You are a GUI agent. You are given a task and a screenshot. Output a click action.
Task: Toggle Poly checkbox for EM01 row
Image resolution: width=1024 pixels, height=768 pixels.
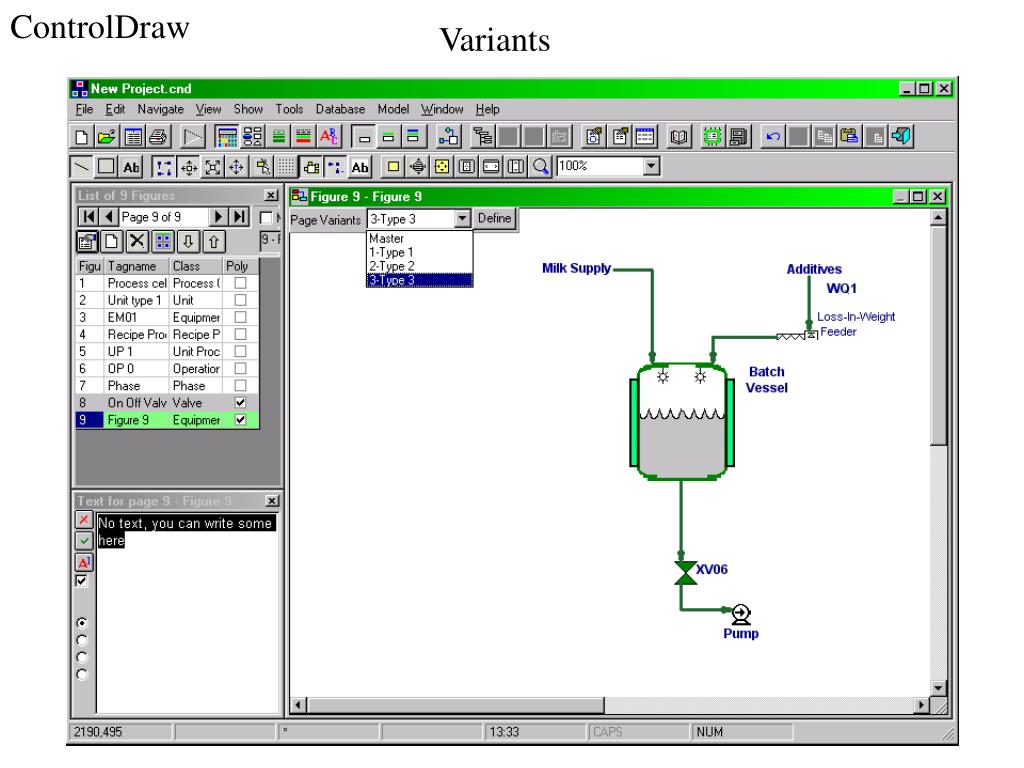pyautogui.click(x=240, y=317)
